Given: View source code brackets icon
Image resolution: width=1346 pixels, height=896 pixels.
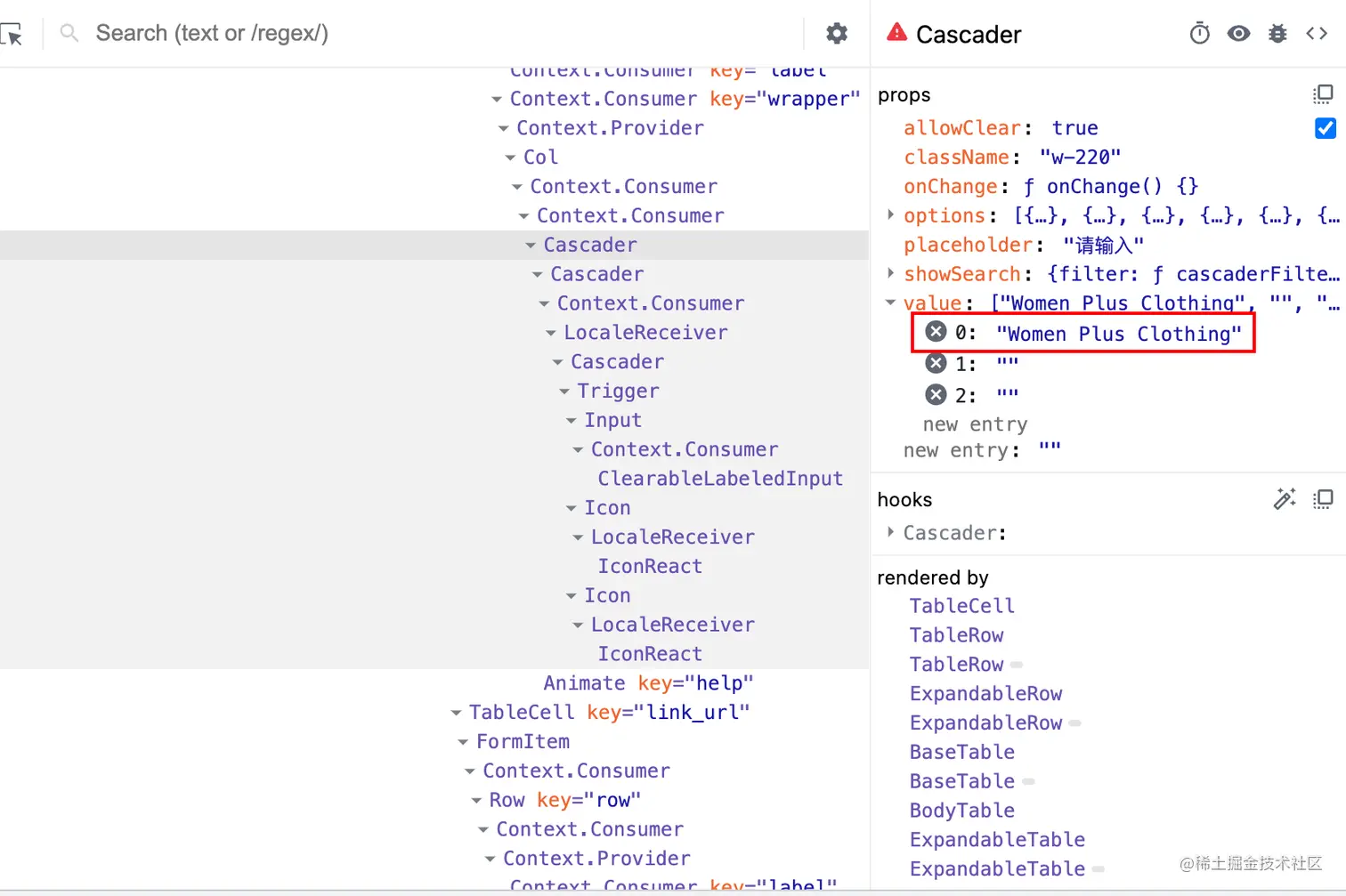Looking at the screenshot, I should click(1317, 34).
